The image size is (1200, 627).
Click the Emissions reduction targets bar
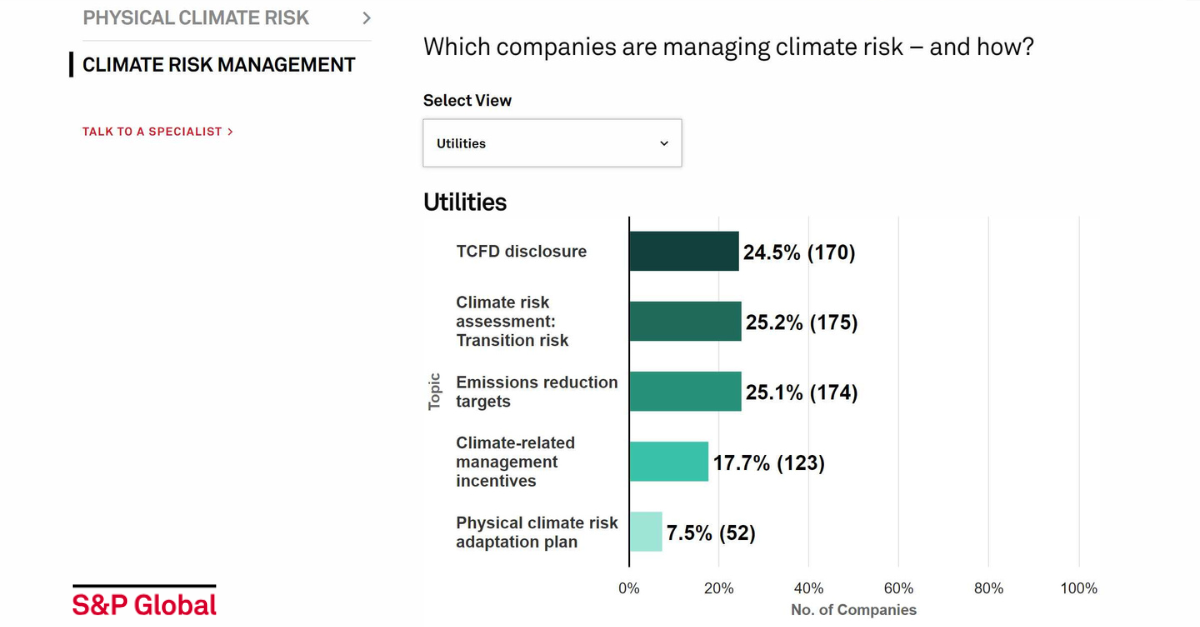685,392
